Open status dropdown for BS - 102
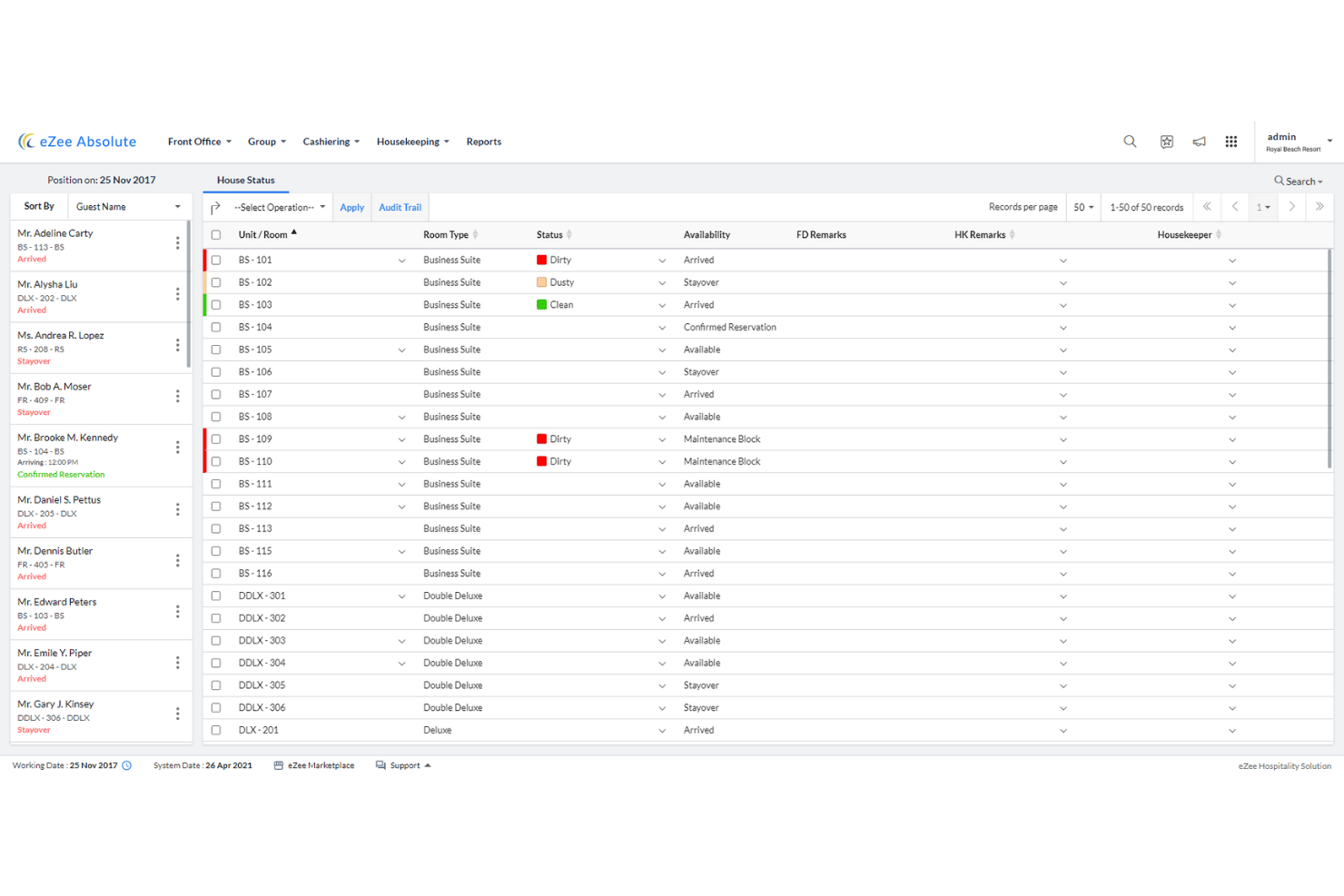The width and height of the screenshot is (1344, 896). pos(662,283)
